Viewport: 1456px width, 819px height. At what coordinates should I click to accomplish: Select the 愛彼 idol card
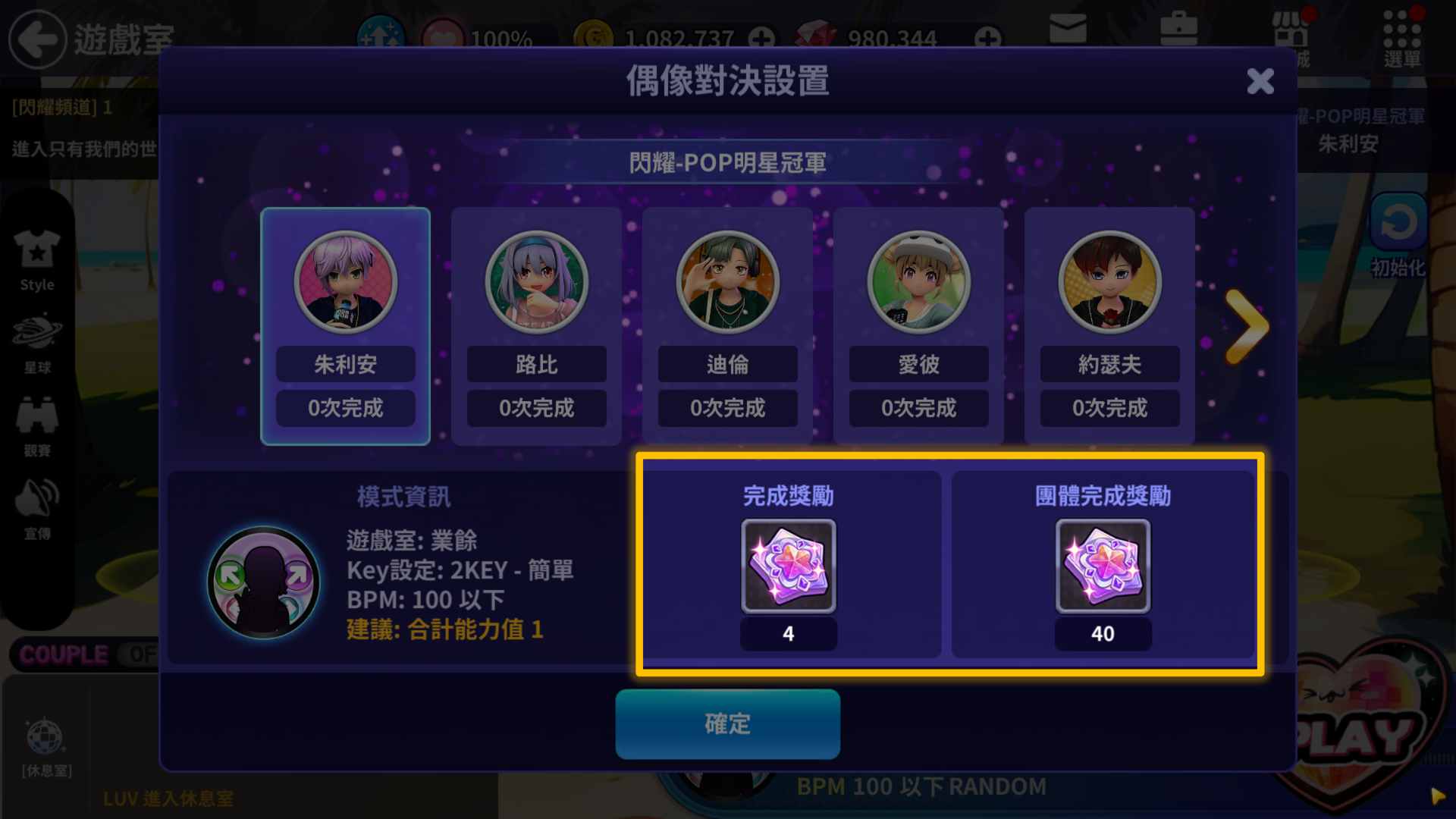coord(918,326)
